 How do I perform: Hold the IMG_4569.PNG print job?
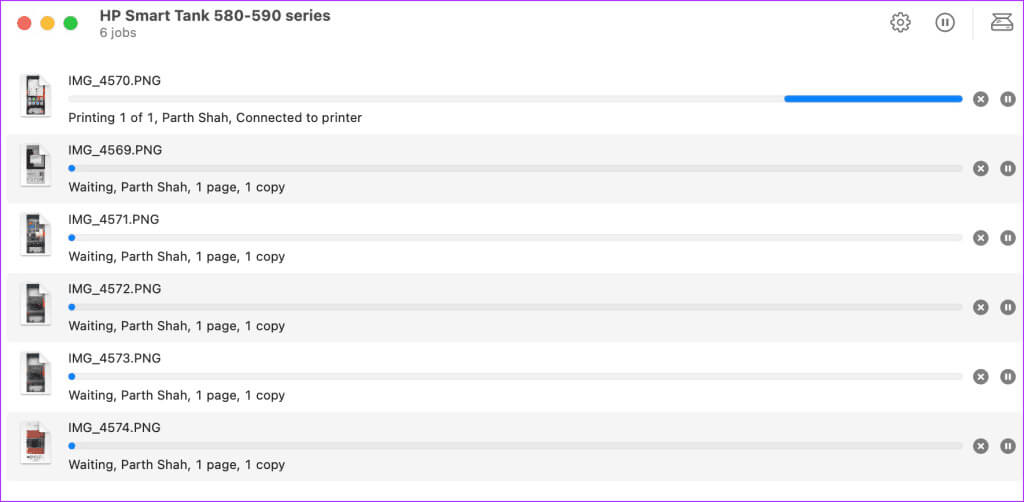[1008, 168]
